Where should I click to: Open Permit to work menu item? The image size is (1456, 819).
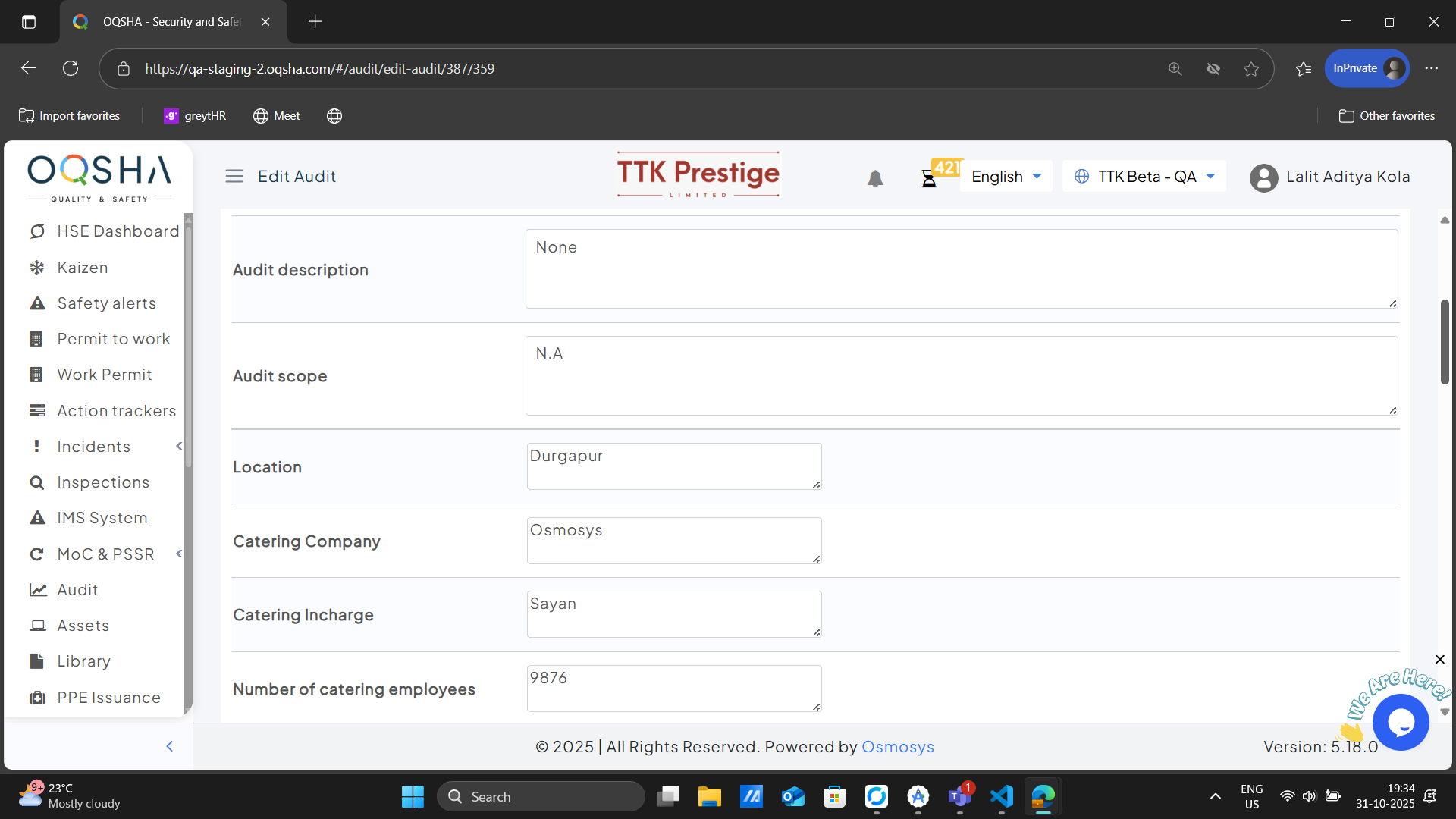(114, 339)
